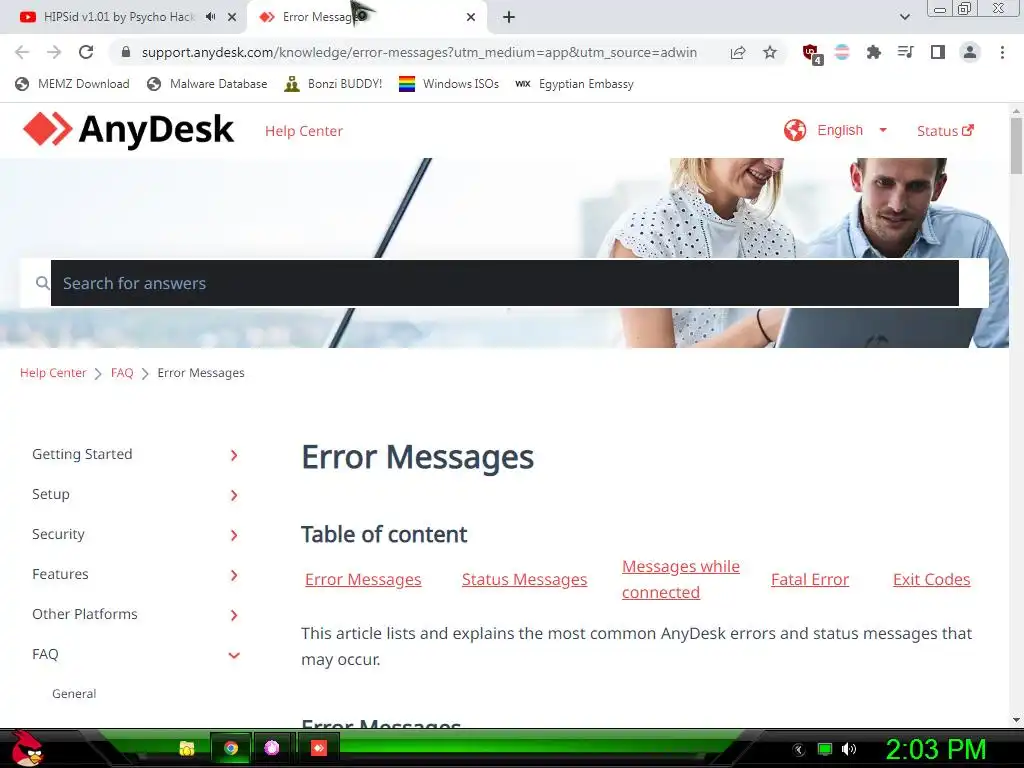Viewport: 1024px width, 768px height.
Task: Click the taskbar volume speaker icon
Action: [x=848, y=749]
